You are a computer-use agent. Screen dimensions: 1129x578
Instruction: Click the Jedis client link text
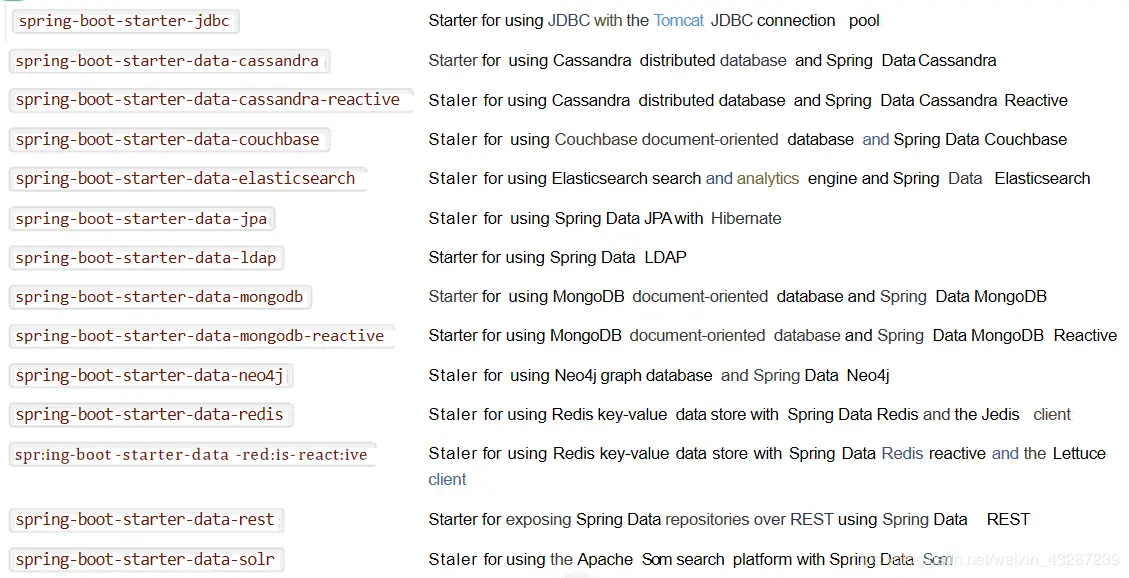(1052, 415)
